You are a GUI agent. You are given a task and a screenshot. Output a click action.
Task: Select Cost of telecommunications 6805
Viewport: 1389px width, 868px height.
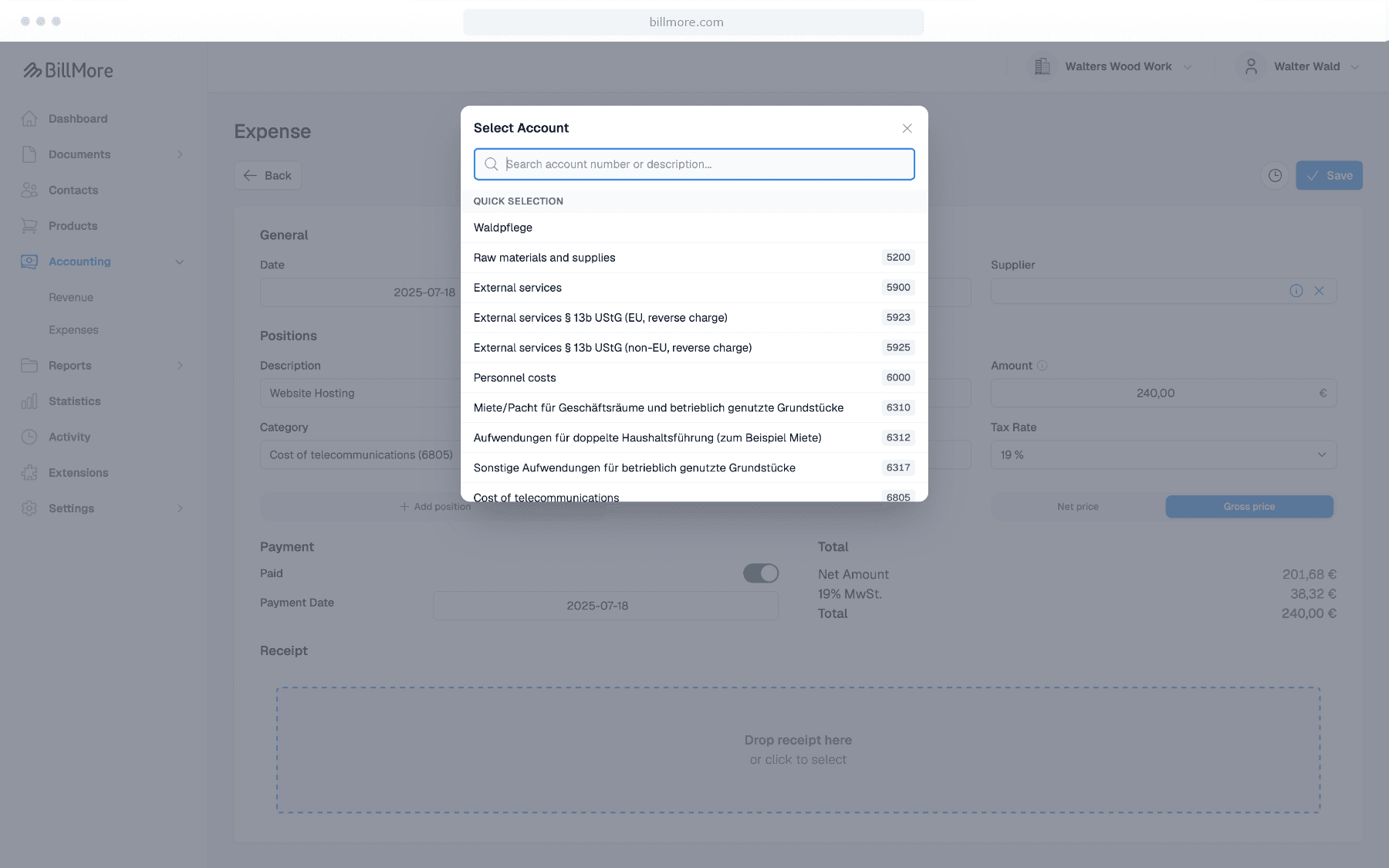pos(694,493)
